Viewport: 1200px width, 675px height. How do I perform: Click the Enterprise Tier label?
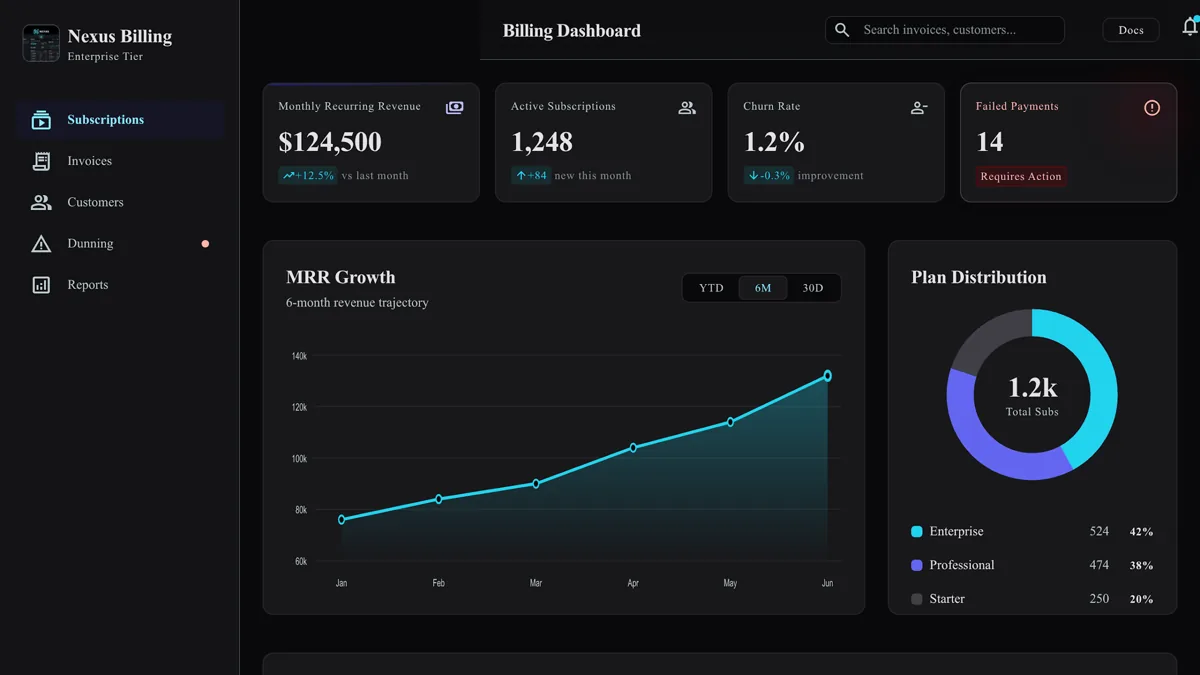105,57
